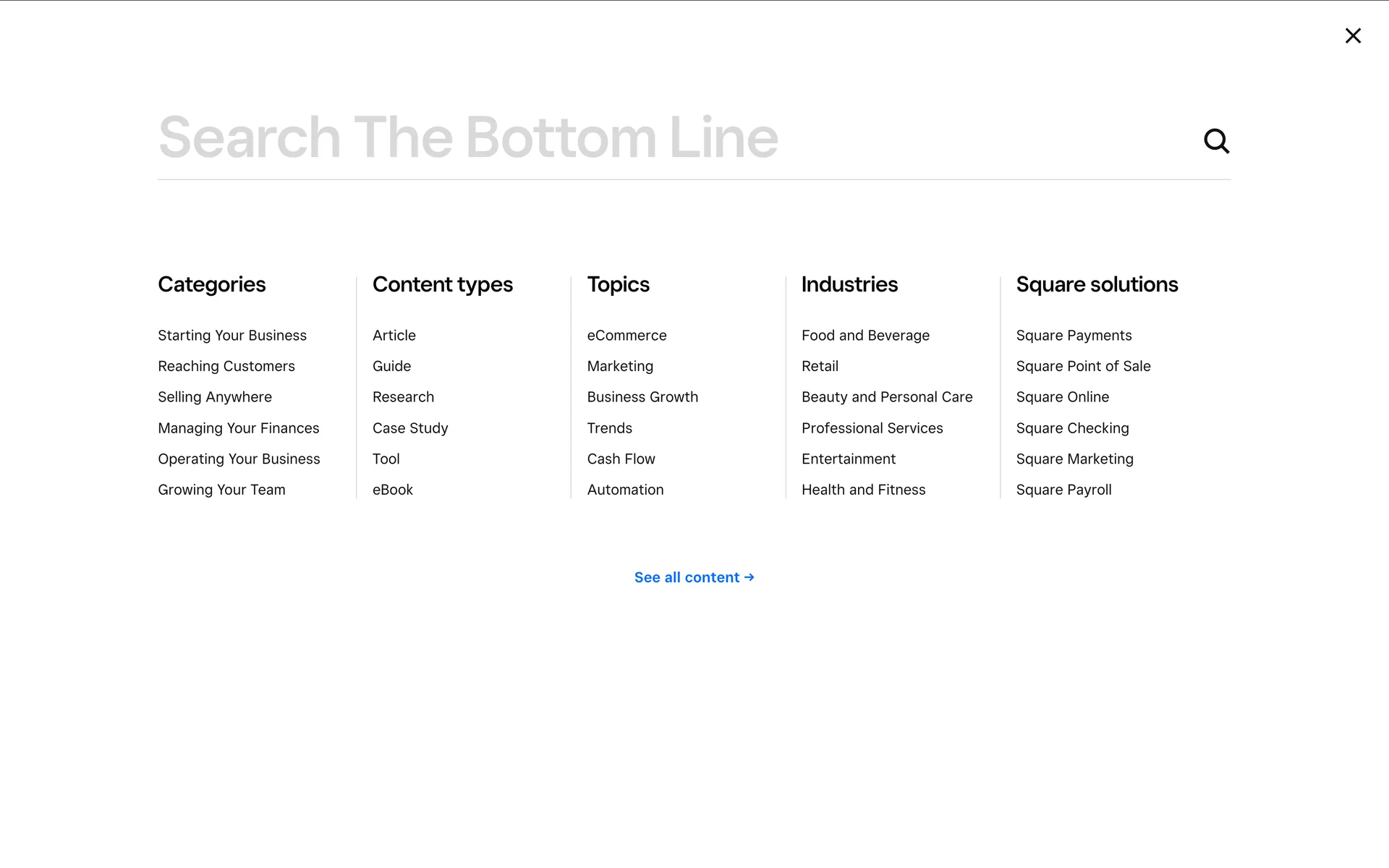
Task: Open the Business Growth topic
Action: click(642, 397)
